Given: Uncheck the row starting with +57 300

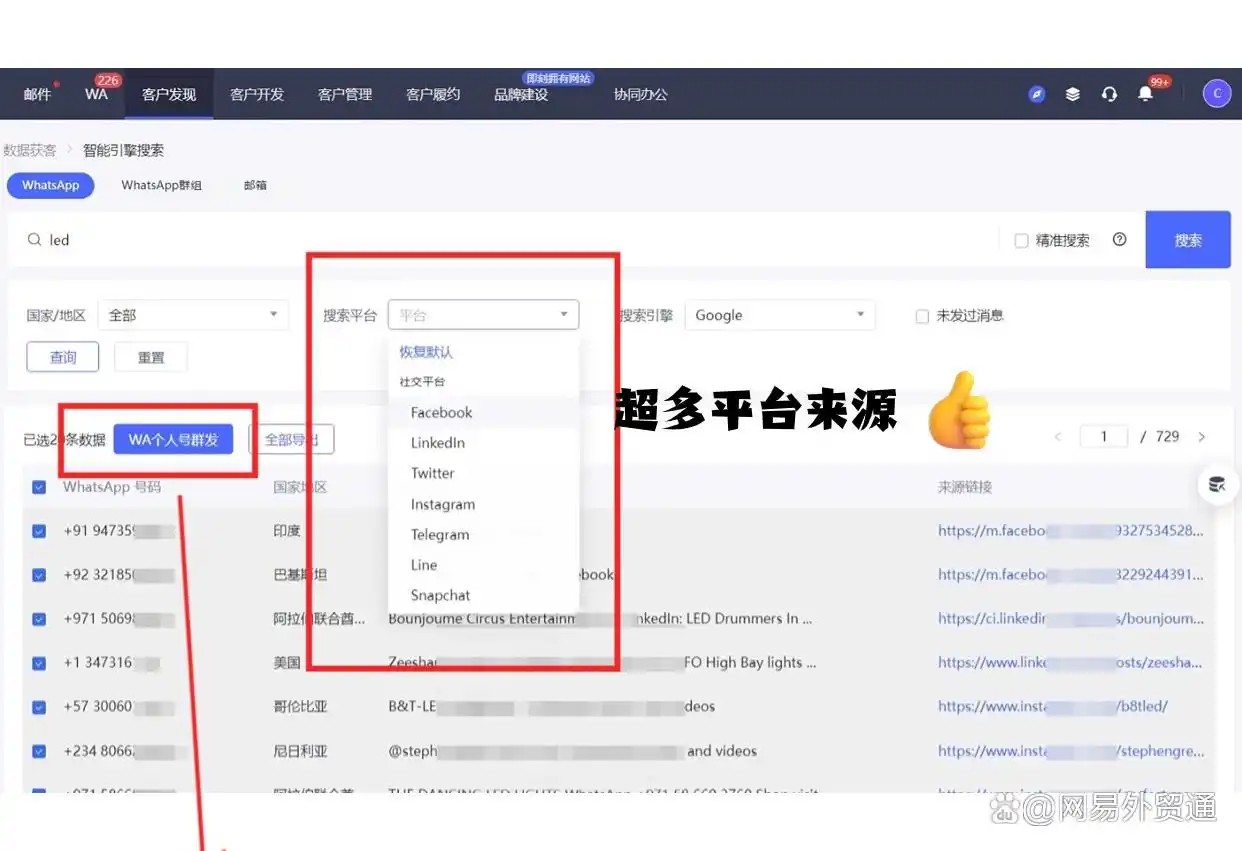Looking at the screenshot, I should click(39, 707).
